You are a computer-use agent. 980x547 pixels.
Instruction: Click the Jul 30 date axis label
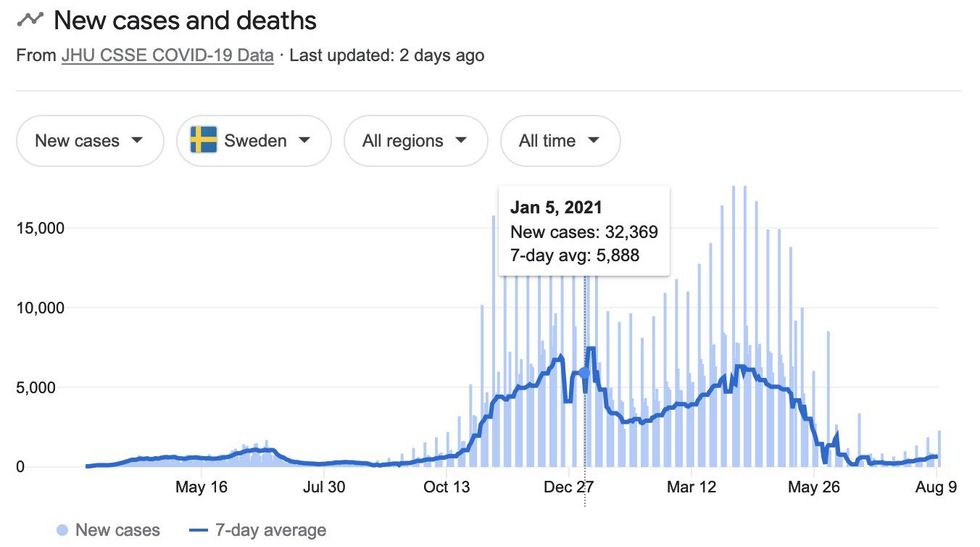coord(324,487)
